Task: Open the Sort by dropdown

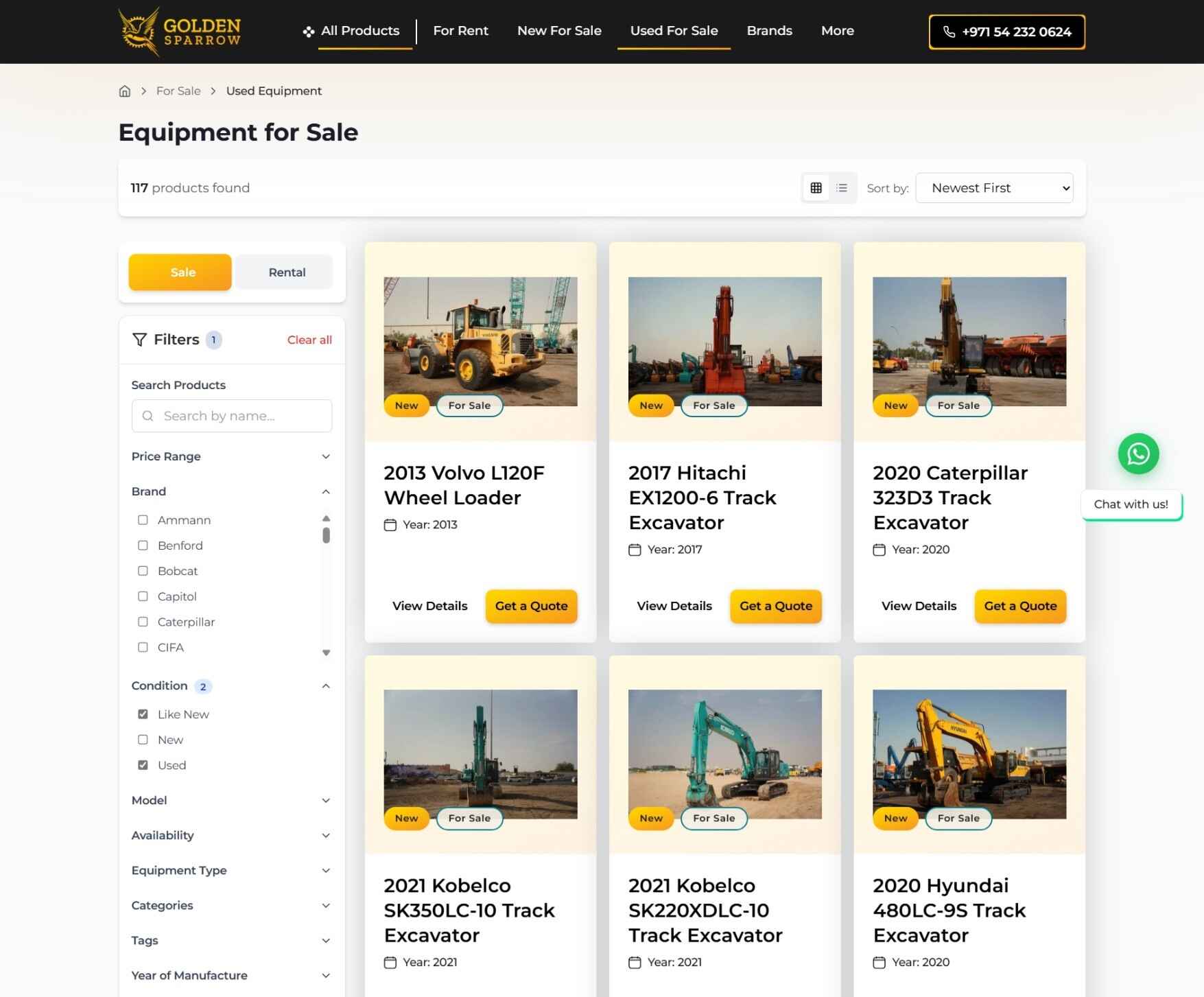Action: pos(994,188)
